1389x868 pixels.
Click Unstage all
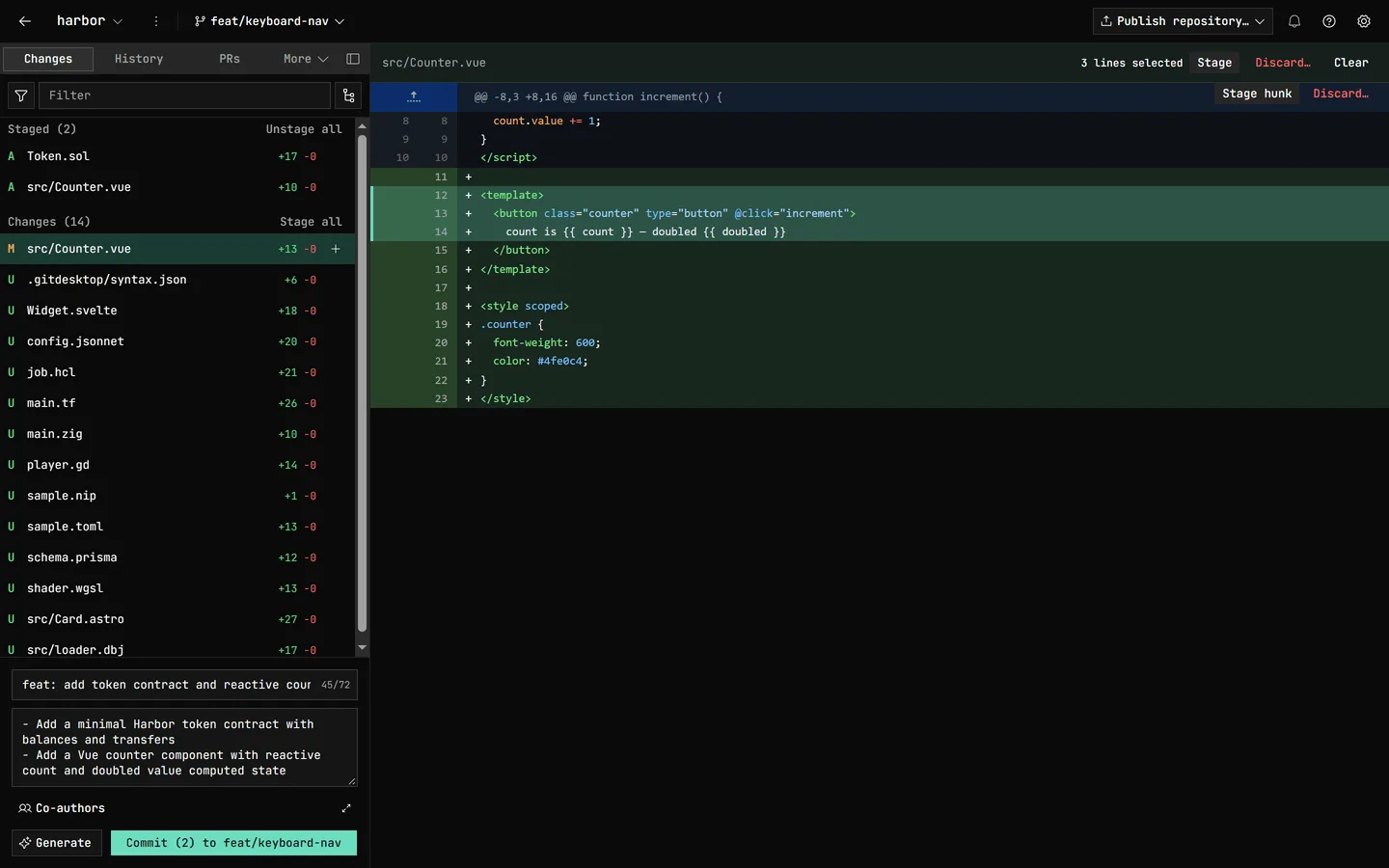click(x=304, y=129)
